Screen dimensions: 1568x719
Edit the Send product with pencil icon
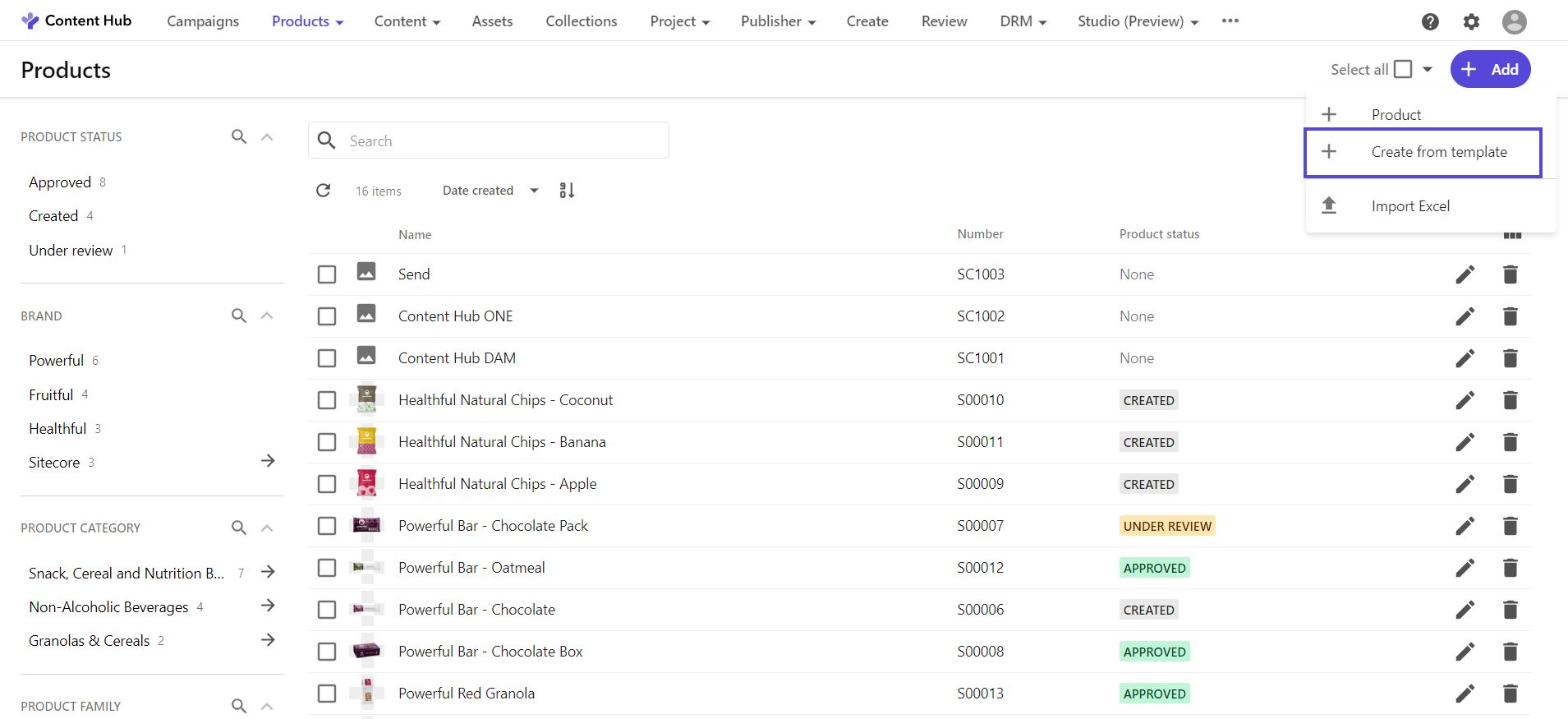[1465, 274]
